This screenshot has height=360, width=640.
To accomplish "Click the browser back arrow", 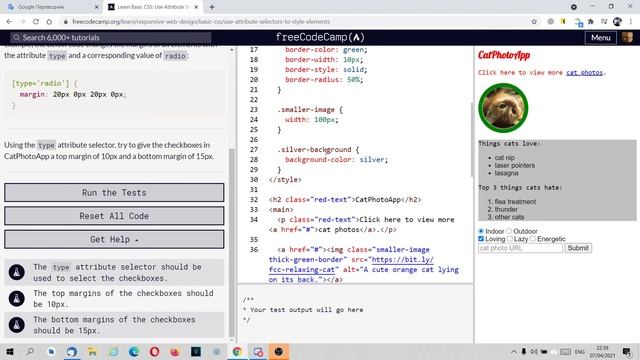I will (9, 22).
